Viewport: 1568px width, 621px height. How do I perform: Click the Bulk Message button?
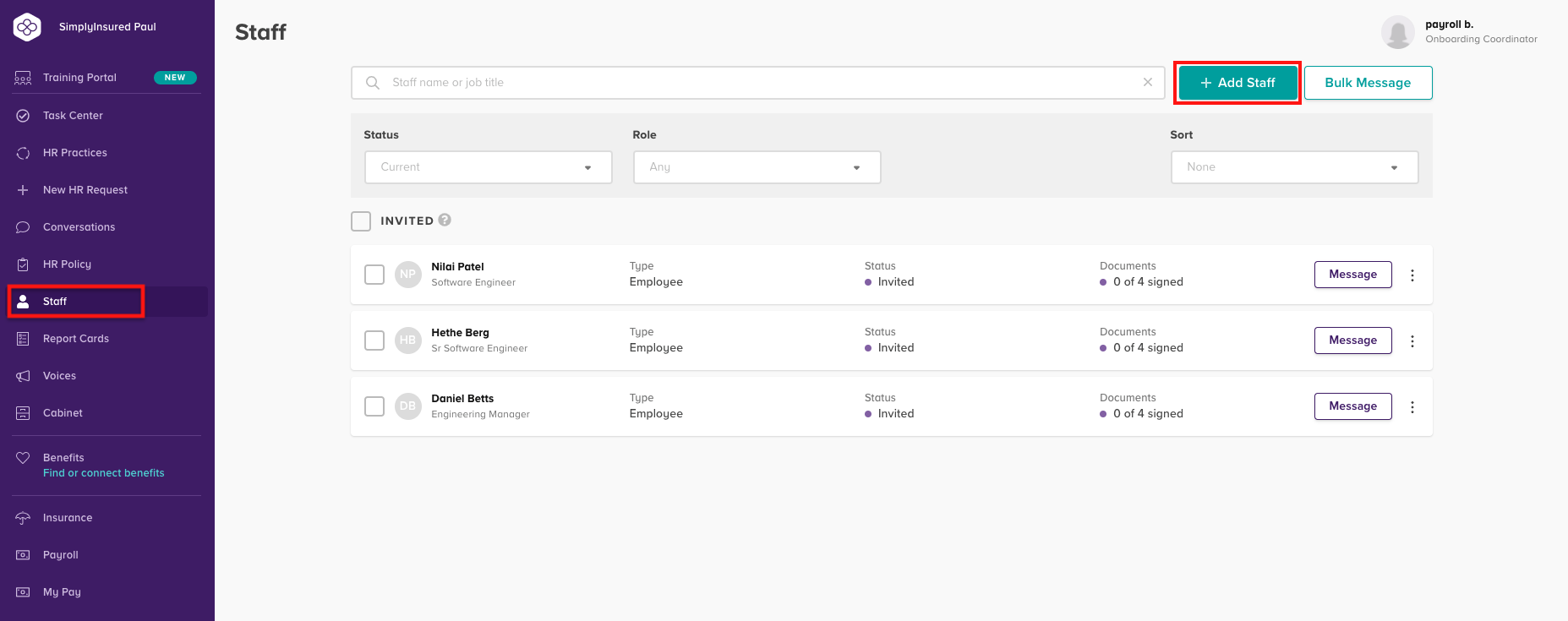[1368, 83]
